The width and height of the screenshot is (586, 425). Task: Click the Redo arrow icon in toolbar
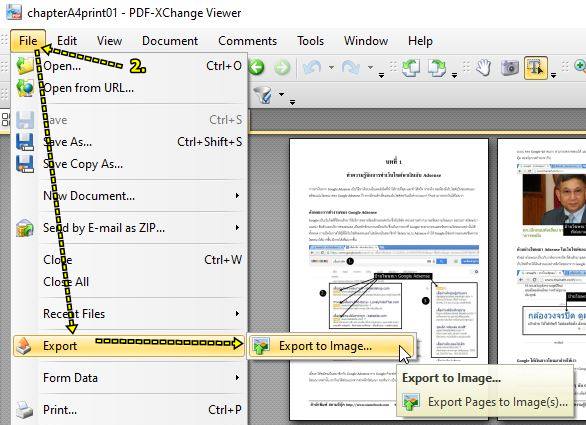(x=351, y=68)
